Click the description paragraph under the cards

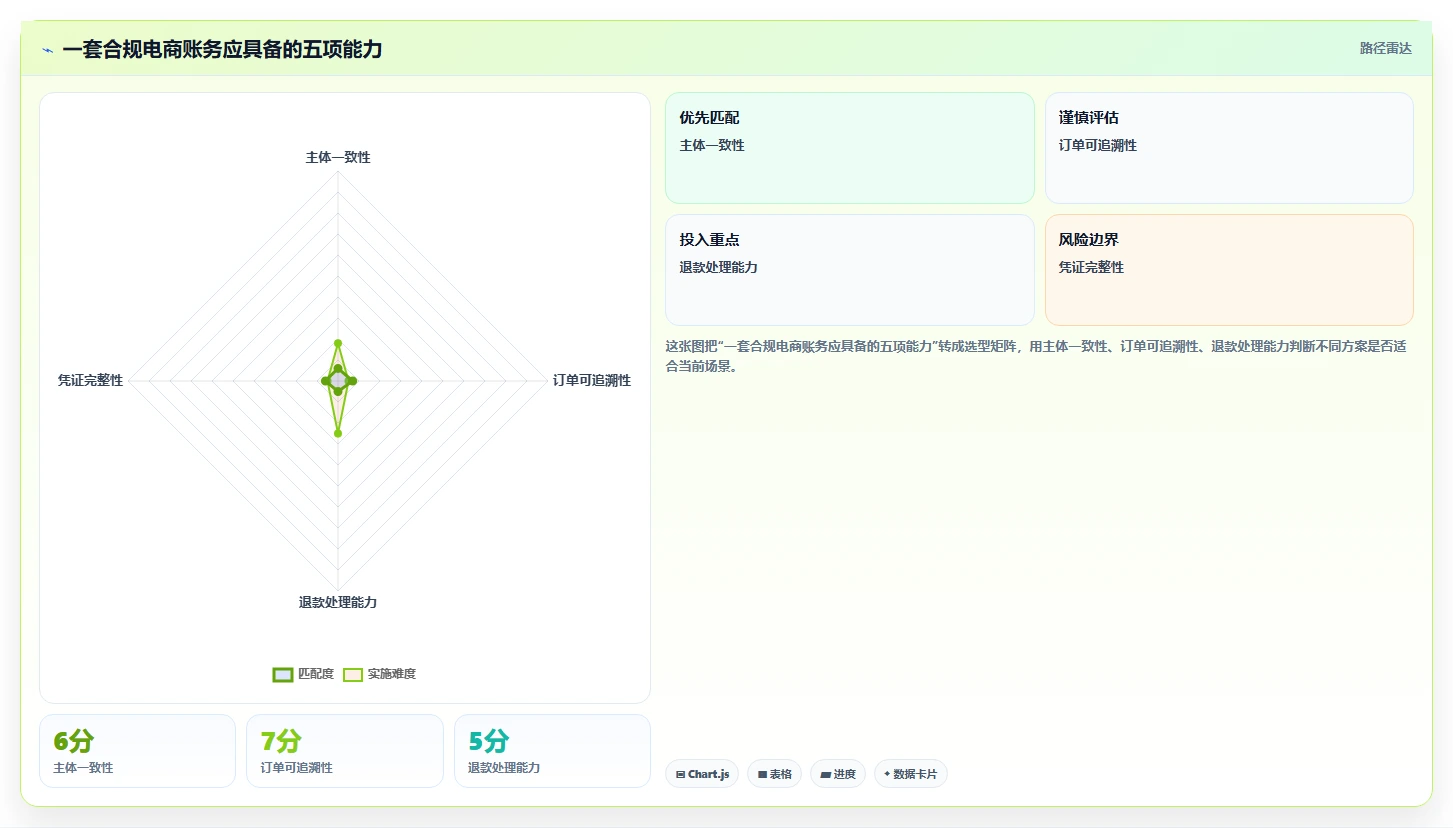(x=1037, y=356)
